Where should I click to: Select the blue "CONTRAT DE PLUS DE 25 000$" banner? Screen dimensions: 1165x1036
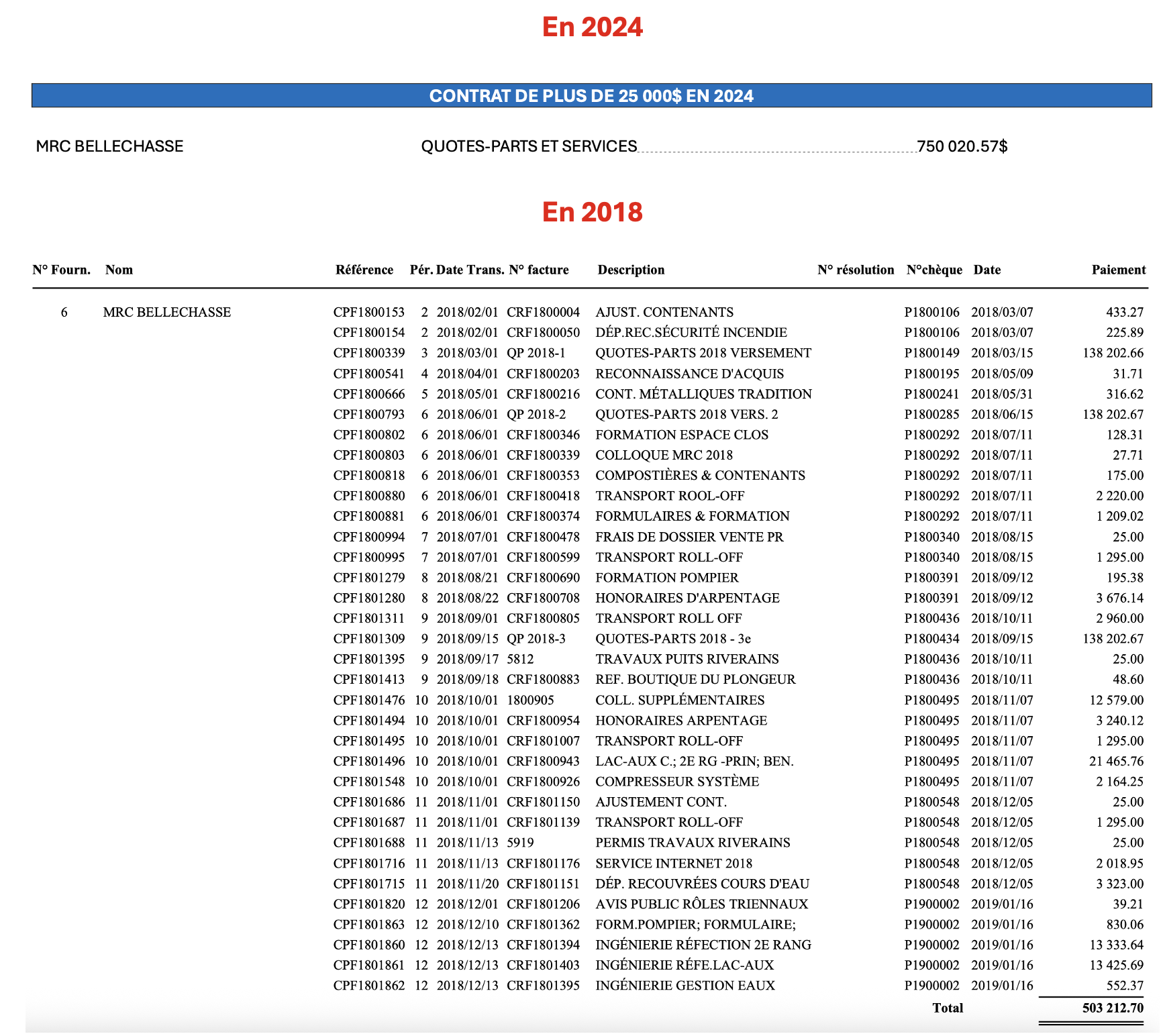(591, 96)
